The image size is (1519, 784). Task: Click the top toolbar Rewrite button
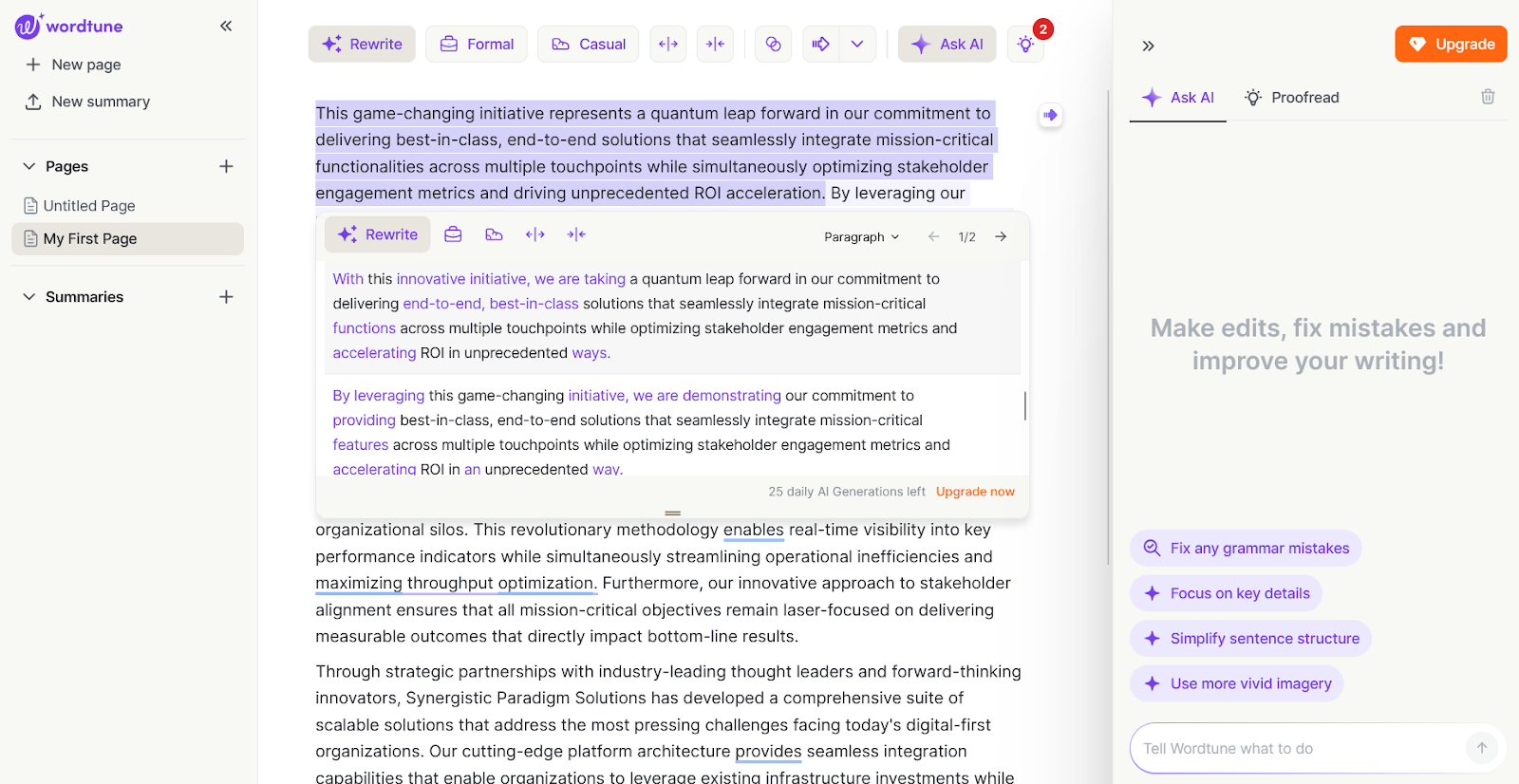[362, 44]
